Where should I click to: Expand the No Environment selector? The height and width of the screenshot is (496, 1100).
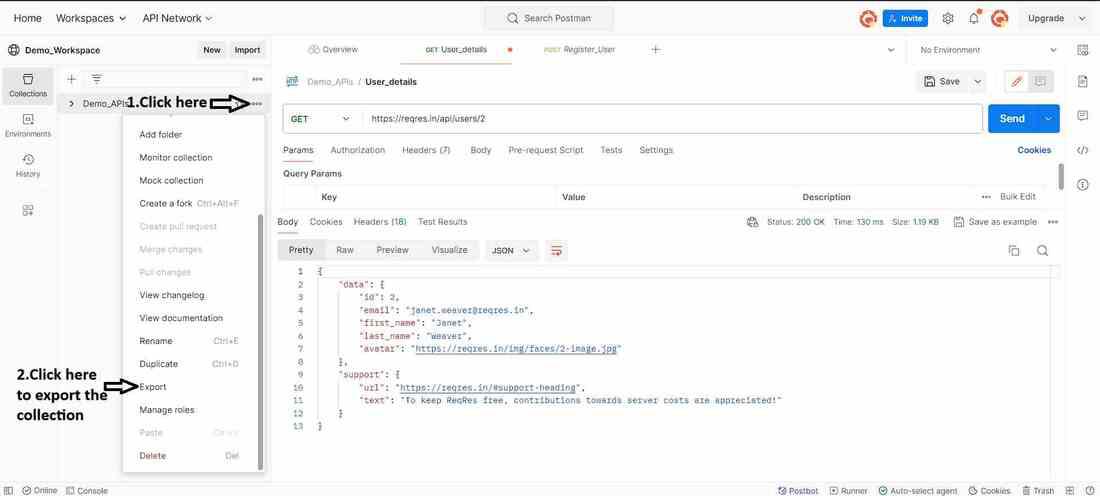point(988,50)
